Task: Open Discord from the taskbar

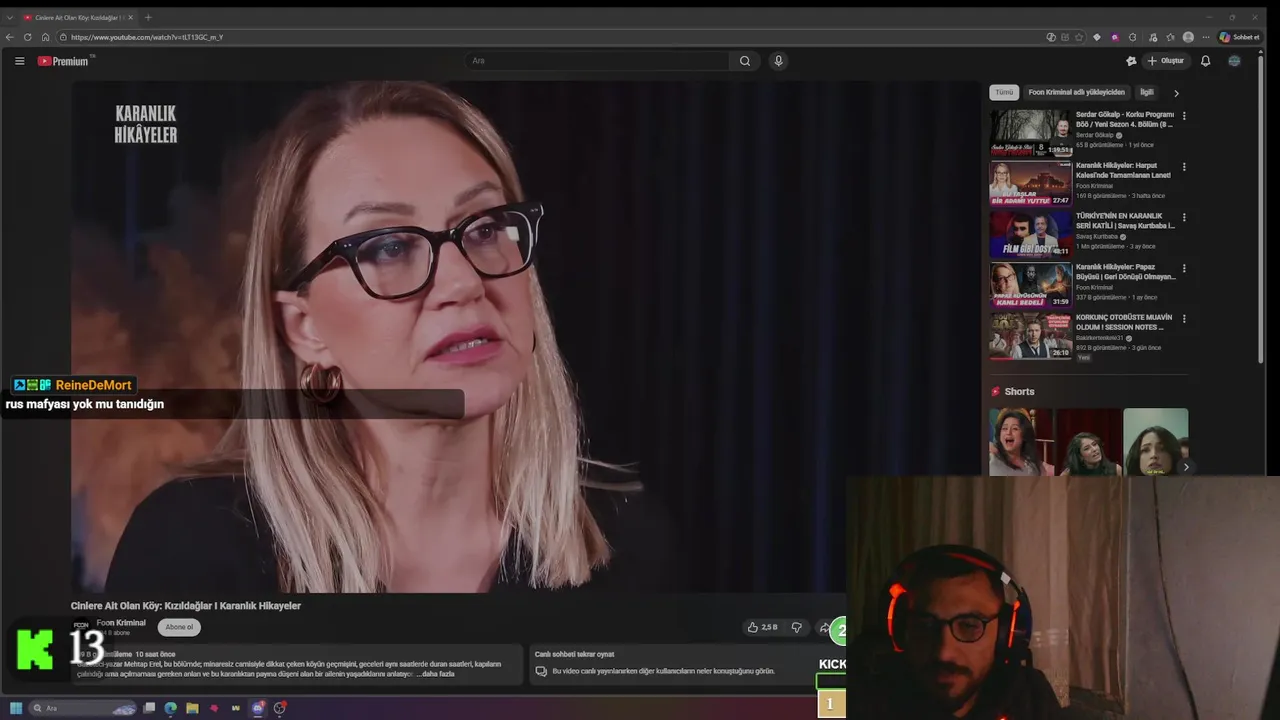Action: [x=258, y=708]
